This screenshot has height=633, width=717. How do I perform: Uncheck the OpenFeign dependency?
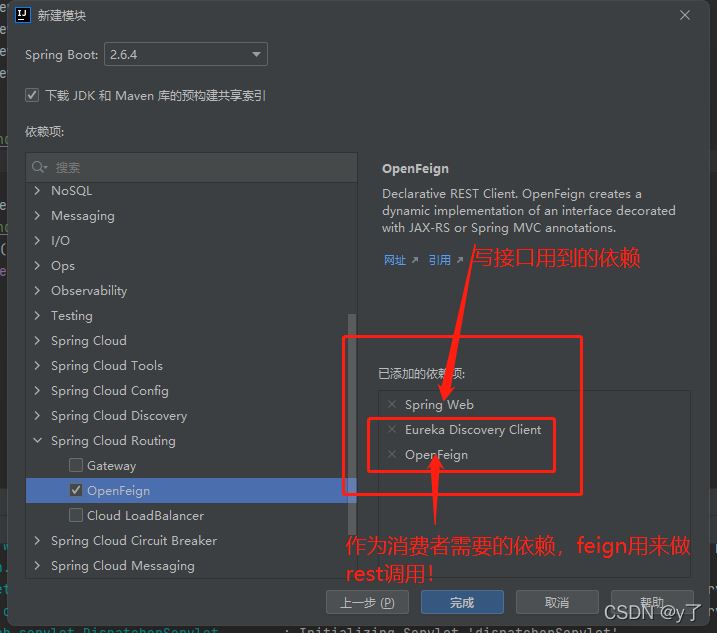pyautogui.click(x=76, y=491)
